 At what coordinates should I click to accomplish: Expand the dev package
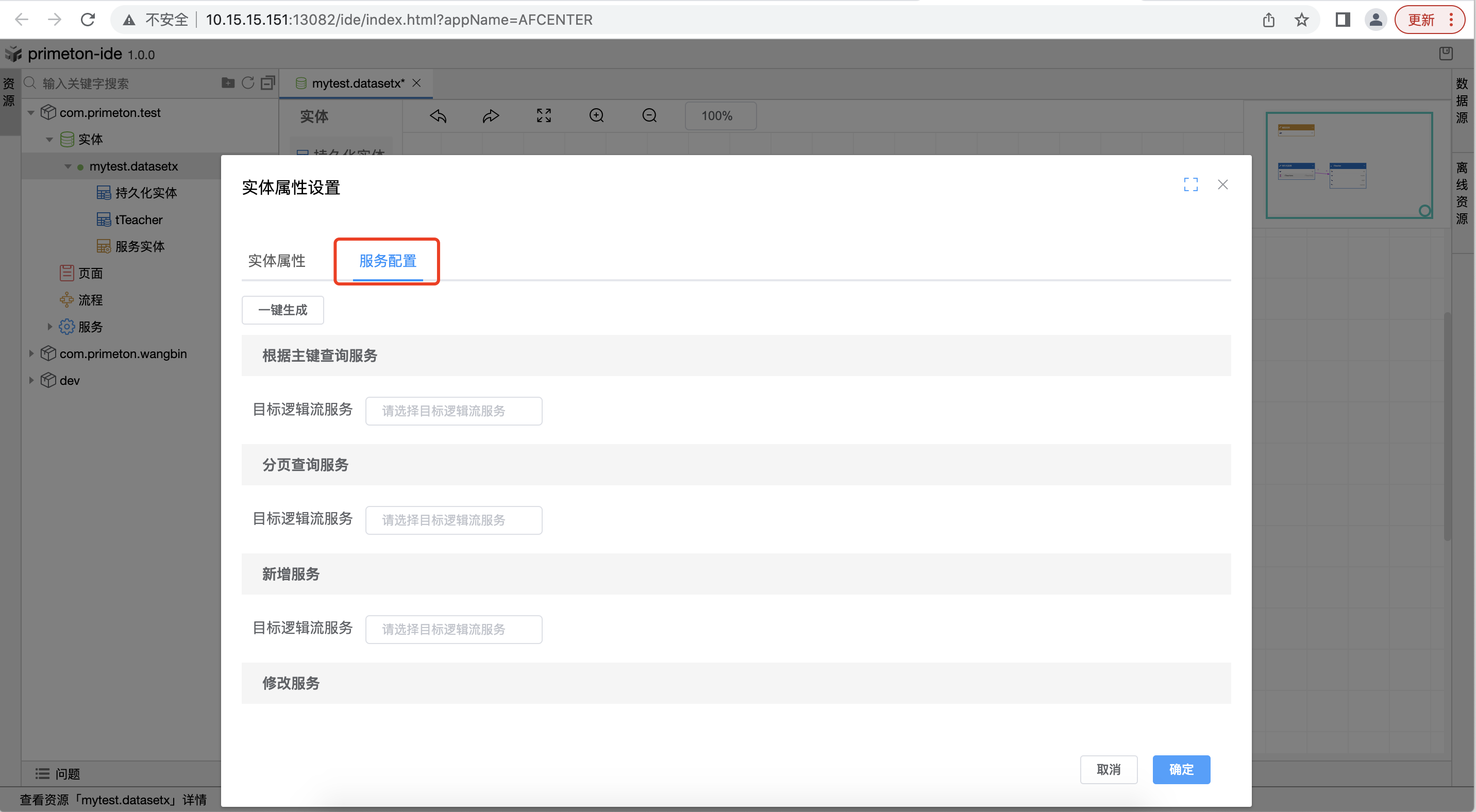click(31, 381)
